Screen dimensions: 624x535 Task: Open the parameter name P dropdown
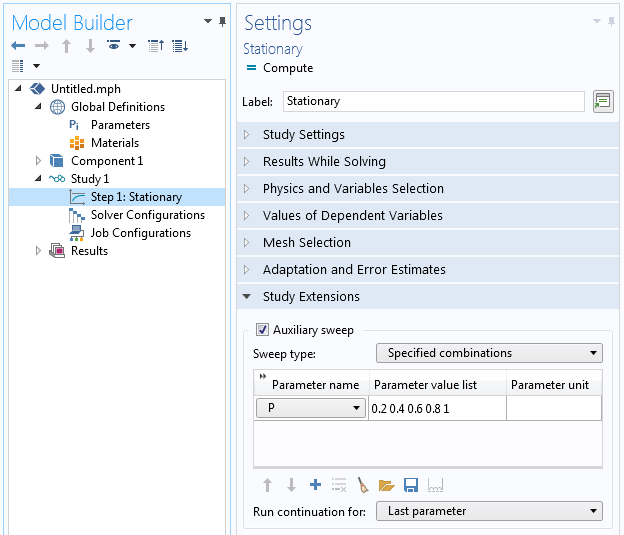coord(311,408)
